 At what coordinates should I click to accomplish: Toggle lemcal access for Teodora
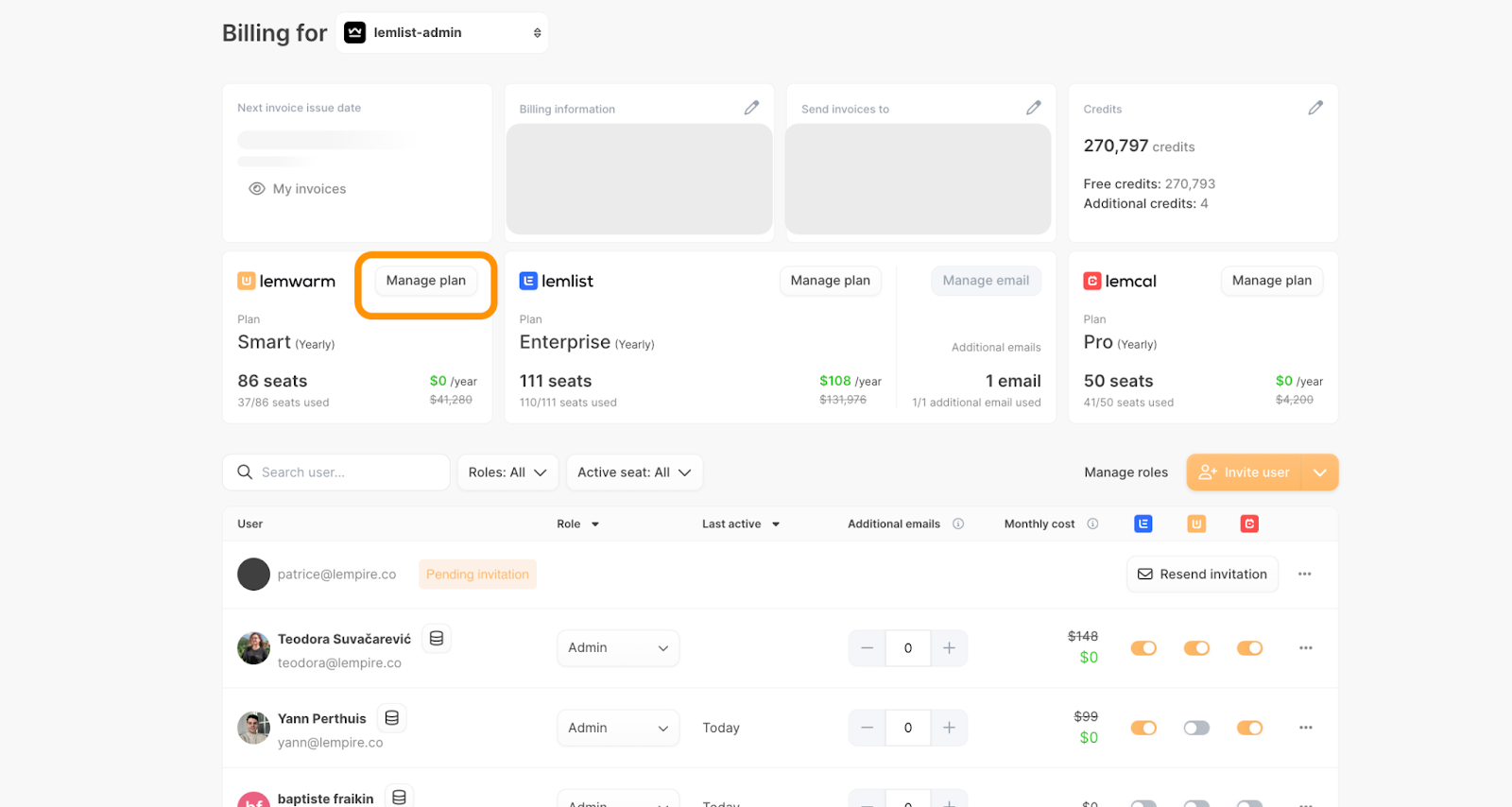[1249, 648]
